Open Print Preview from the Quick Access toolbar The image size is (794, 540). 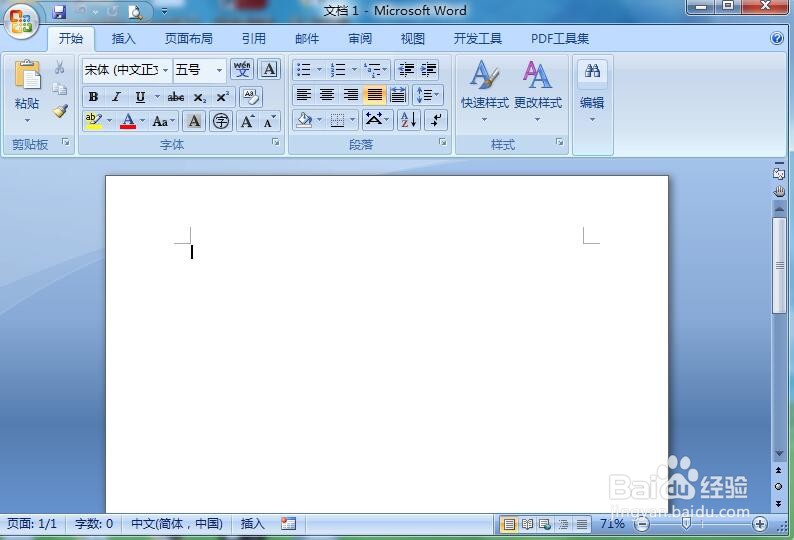tap(135, 12)
